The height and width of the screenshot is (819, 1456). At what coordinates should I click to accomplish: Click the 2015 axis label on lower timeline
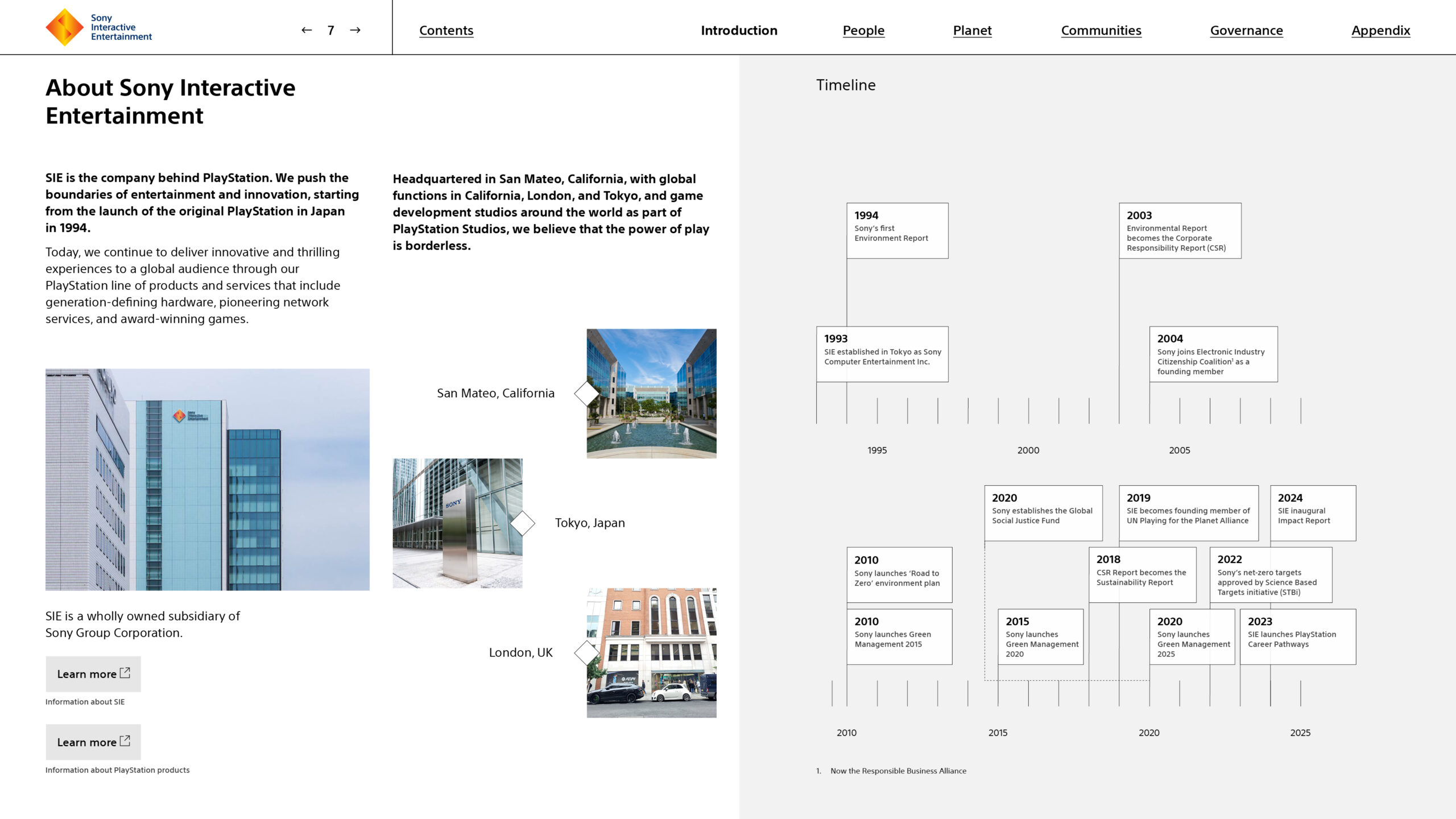[x=998, y=733]
